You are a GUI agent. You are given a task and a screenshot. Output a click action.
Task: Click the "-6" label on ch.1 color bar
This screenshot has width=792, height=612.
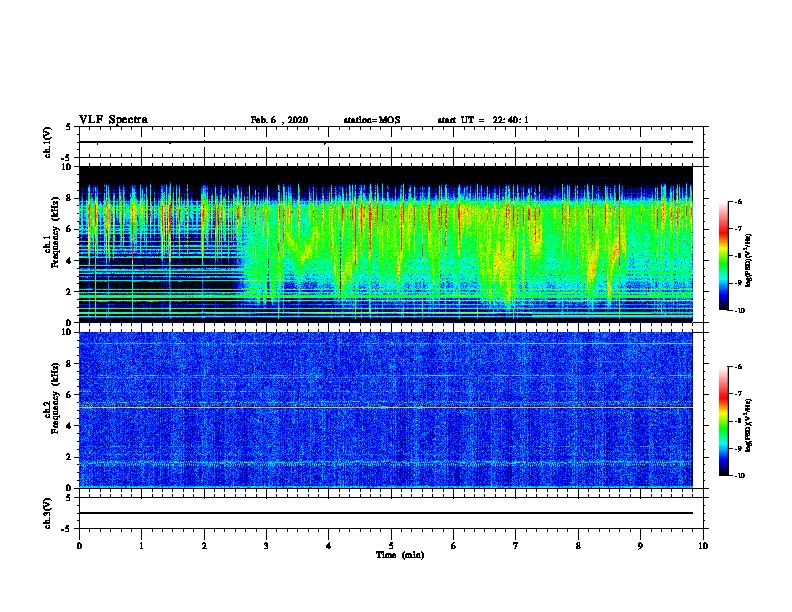[x=738, y=201]
